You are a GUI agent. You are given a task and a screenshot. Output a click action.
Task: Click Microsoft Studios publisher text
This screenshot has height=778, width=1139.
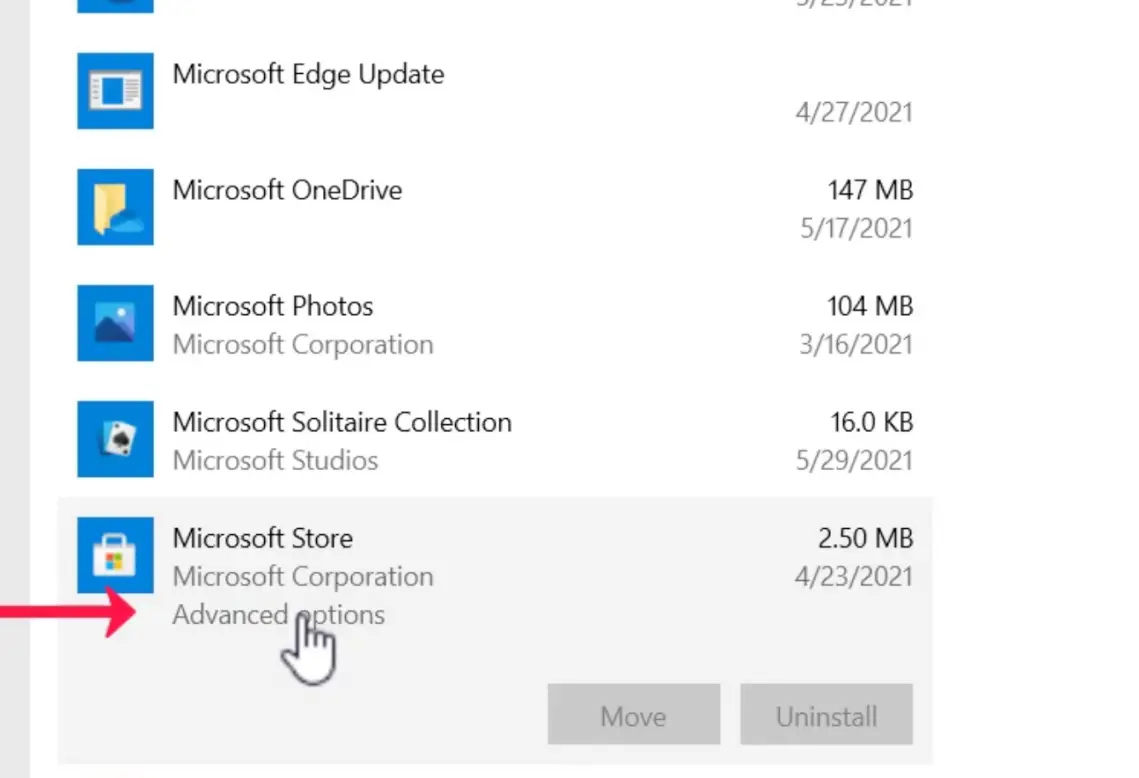[x=275, y=461]
